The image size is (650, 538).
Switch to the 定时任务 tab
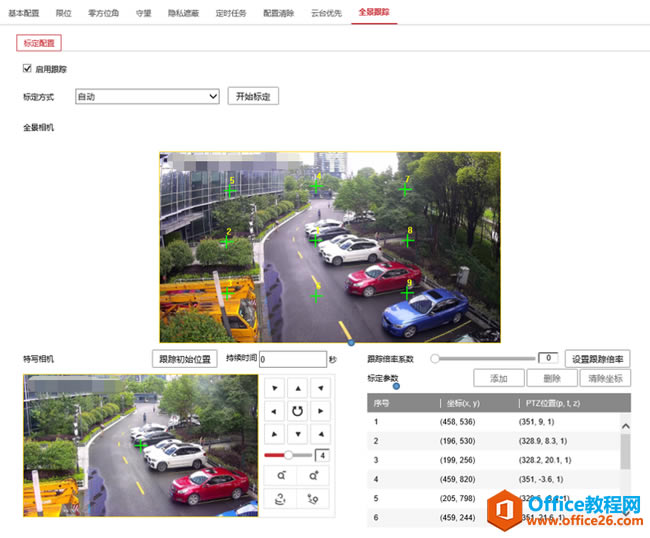[231, 13]
